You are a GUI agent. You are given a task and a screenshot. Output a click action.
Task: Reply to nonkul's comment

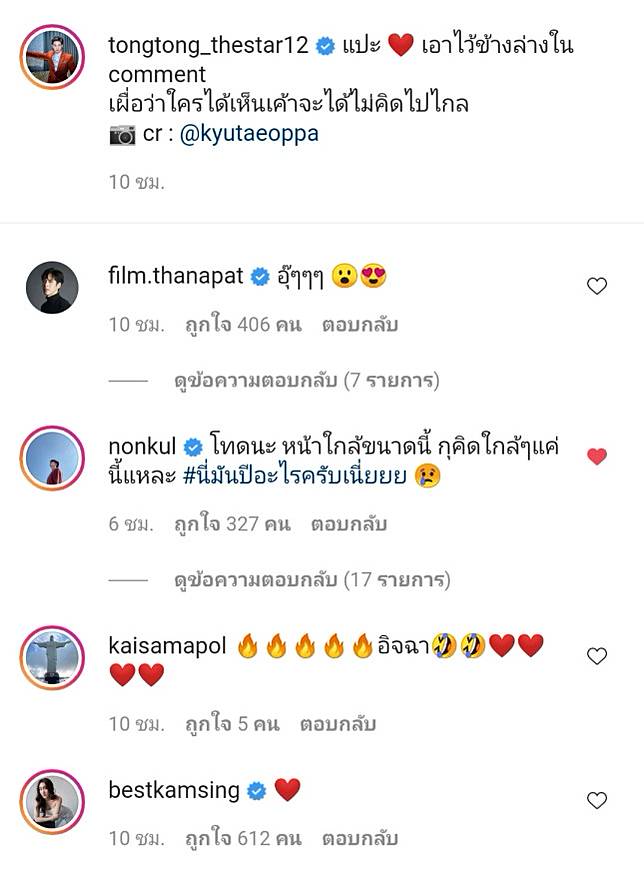[x=349, y=524]
